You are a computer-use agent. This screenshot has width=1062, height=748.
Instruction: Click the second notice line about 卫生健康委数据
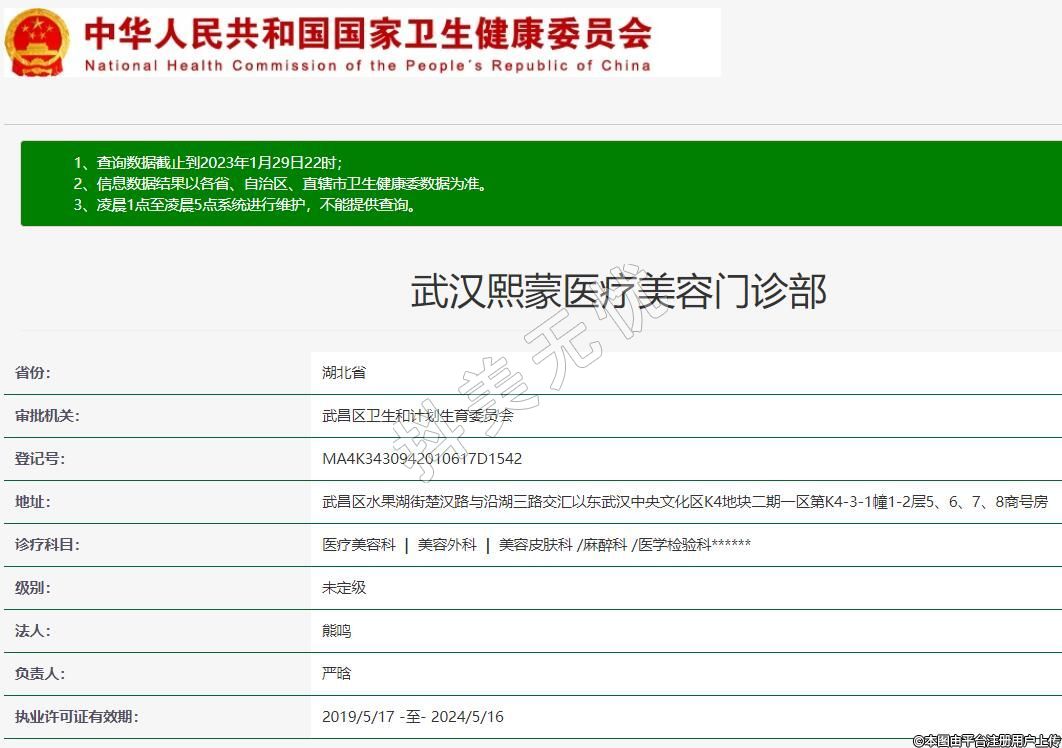tap(280, 184)
